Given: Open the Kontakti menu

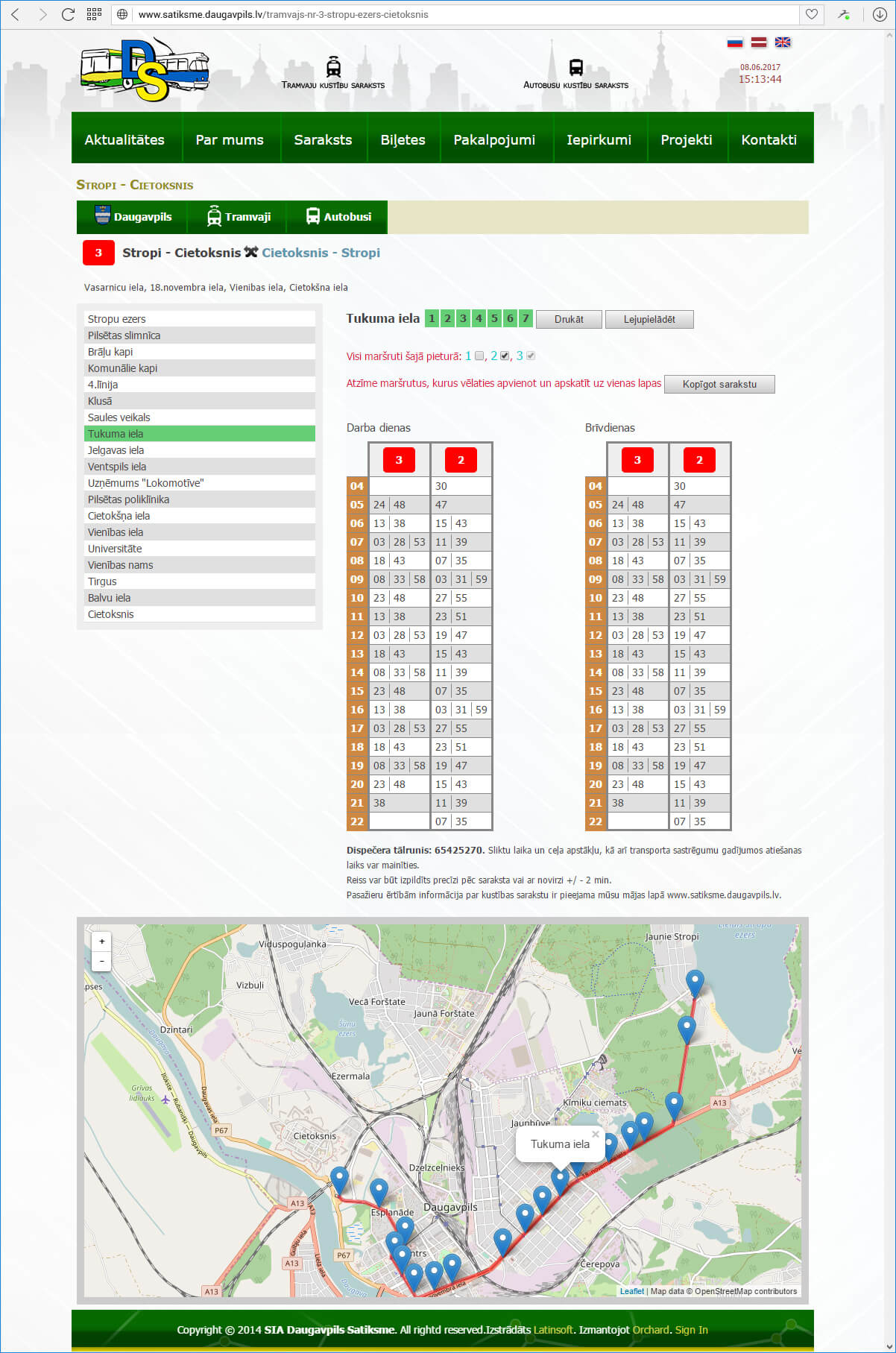Looking at the screenshot, I should click(769, 139).
